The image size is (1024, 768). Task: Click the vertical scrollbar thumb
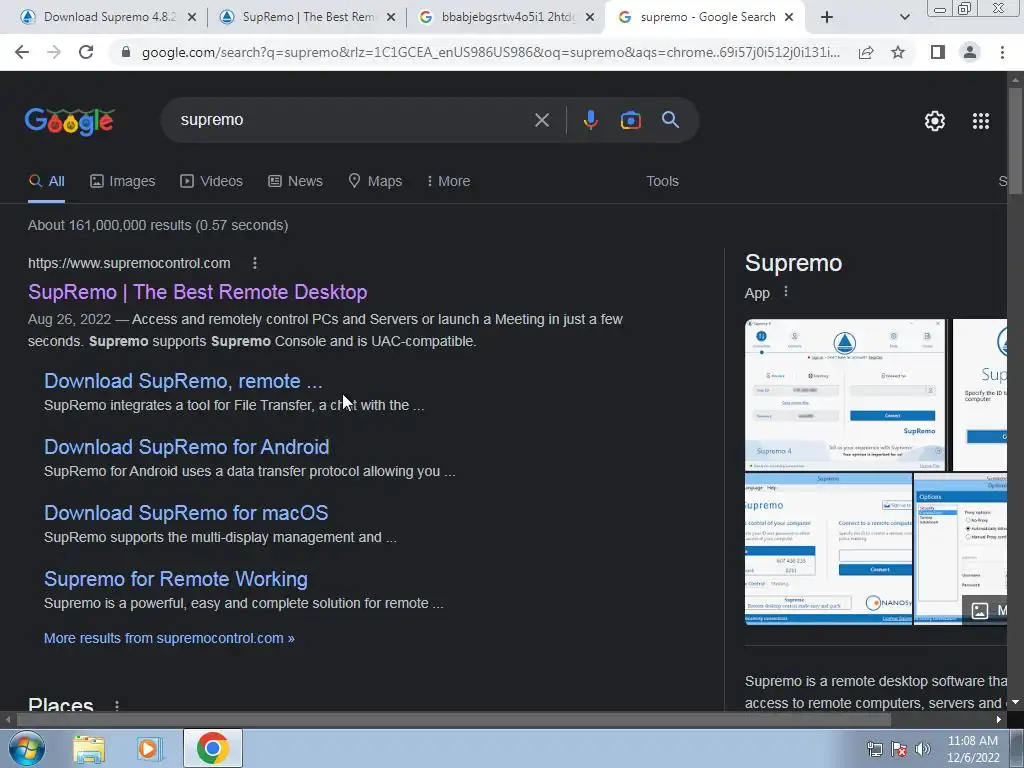coord(1015,140)
